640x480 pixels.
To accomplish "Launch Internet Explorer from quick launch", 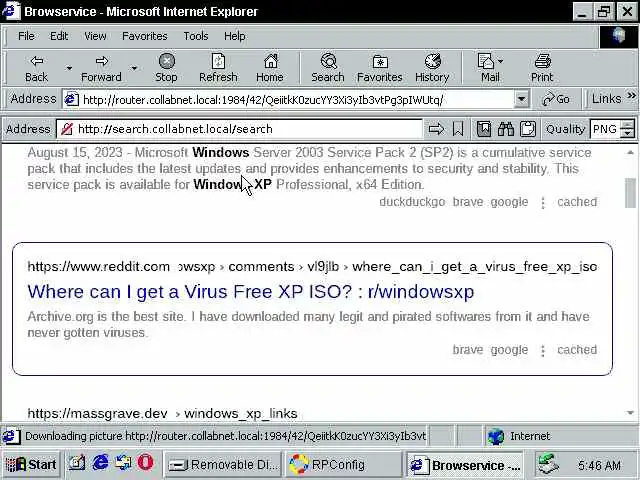I will 100,463.
